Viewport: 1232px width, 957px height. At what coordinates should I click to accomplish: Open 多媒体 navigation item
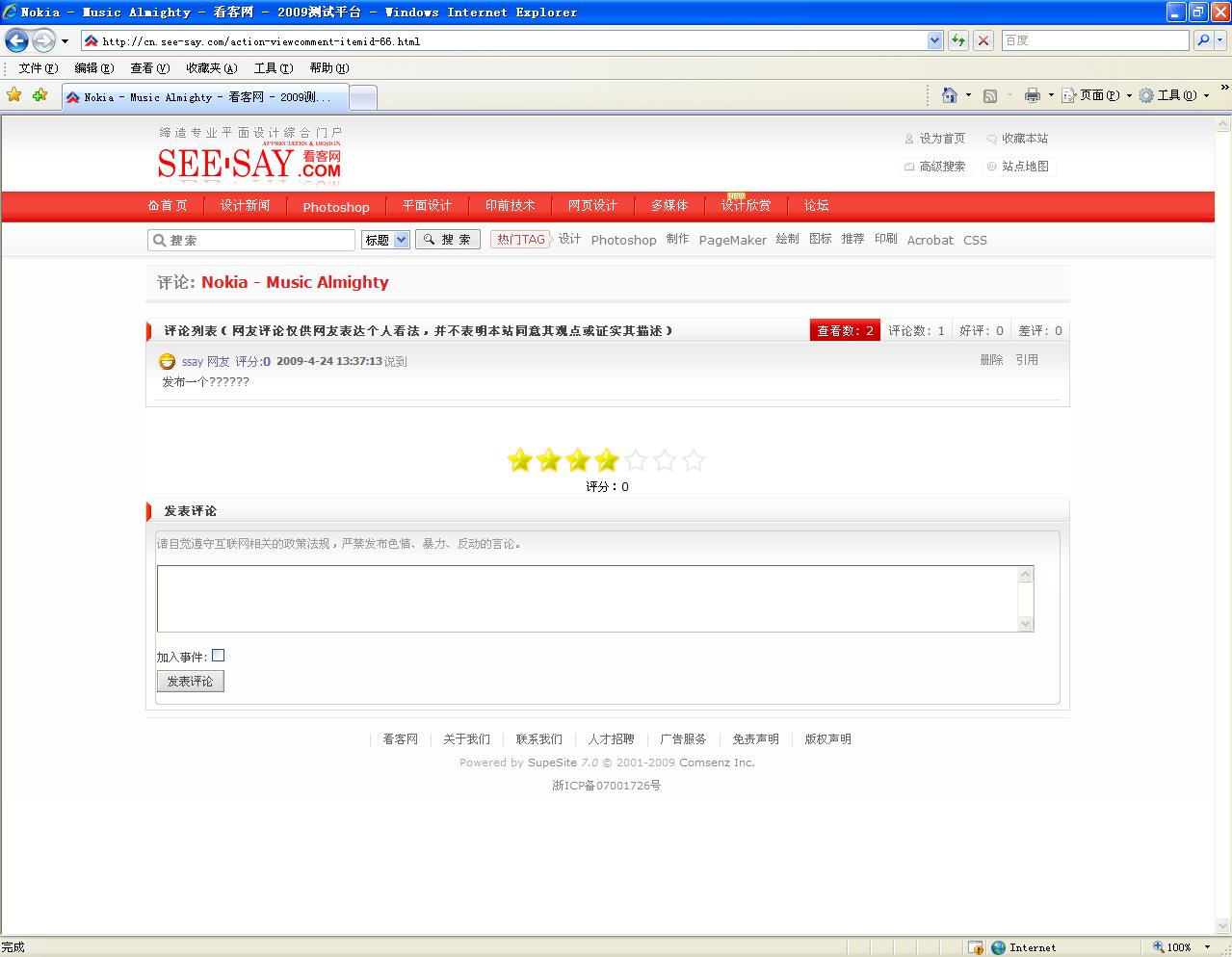[x=669, y=206]
